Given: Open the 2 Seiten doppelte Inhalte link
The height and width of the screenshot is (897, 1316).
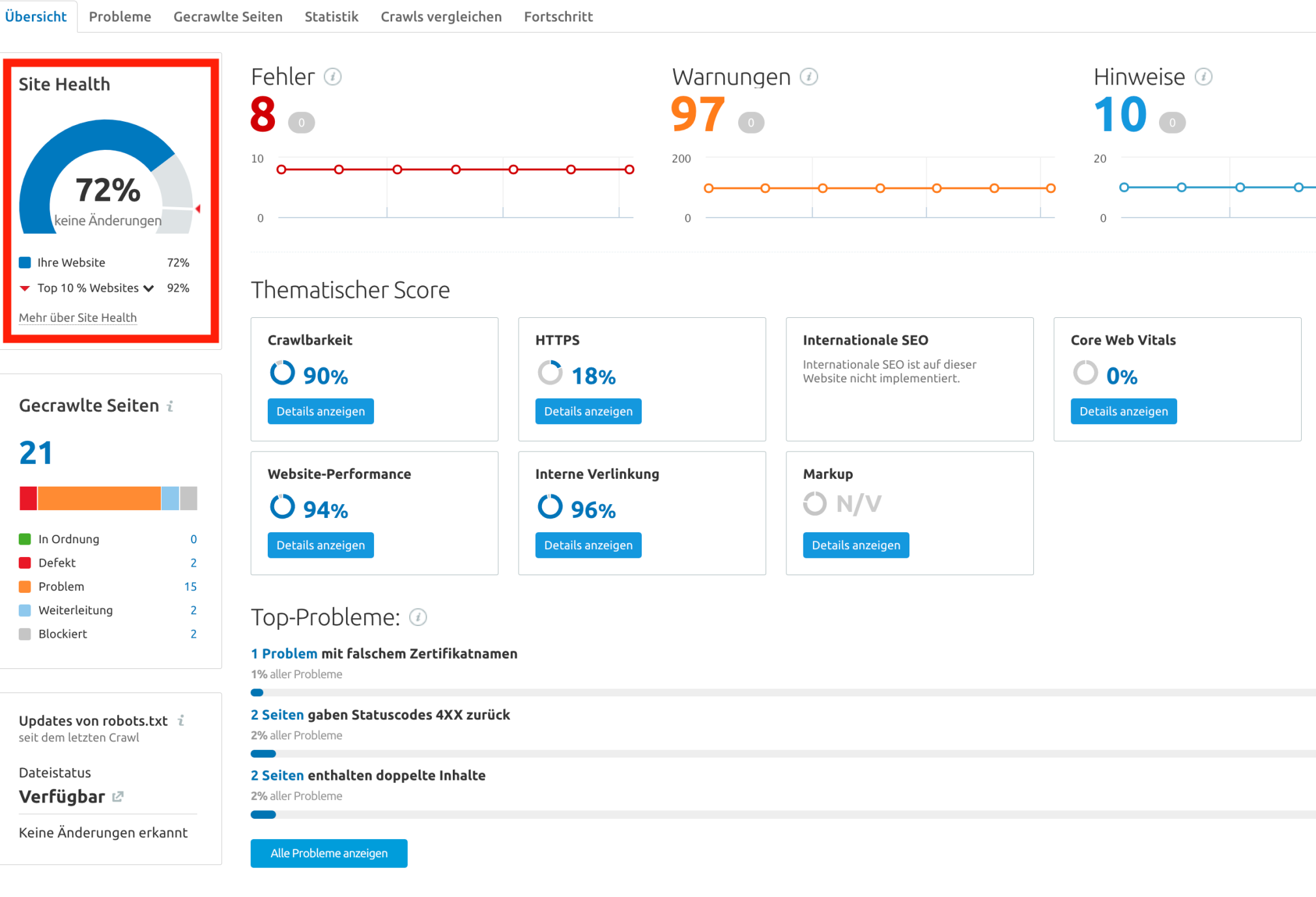Looking at the screenshot, I should click(x=278, y=775).
